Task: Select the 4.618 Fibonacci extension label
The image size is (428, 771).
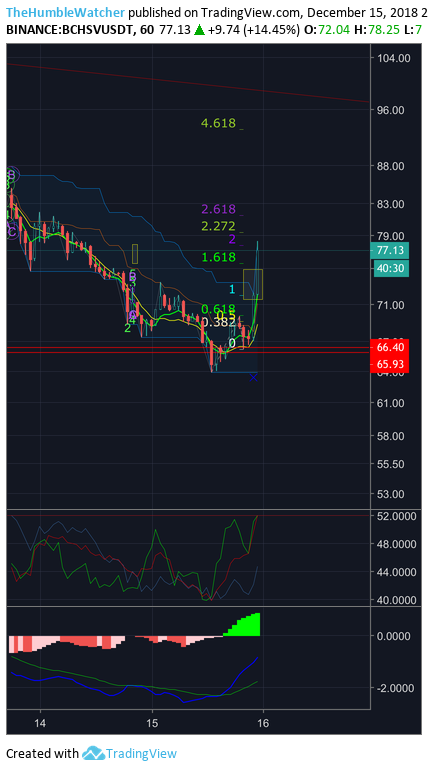Action: (218, 123)
